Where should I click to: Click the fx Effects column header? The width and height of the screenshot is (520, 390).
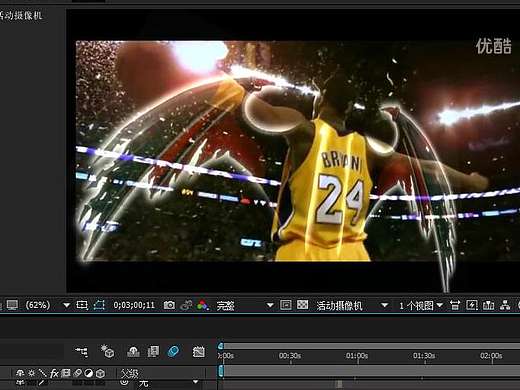(x=54, y=373)
